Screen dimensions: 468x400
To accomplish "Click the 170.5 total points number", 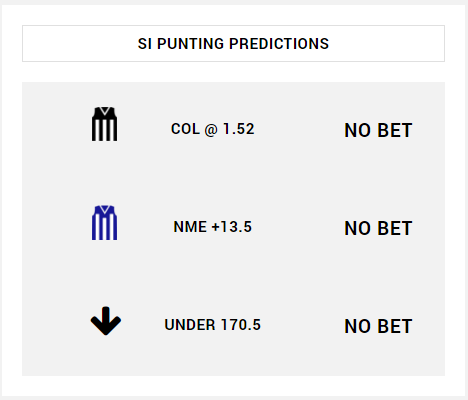I will (x=241, y=325).
